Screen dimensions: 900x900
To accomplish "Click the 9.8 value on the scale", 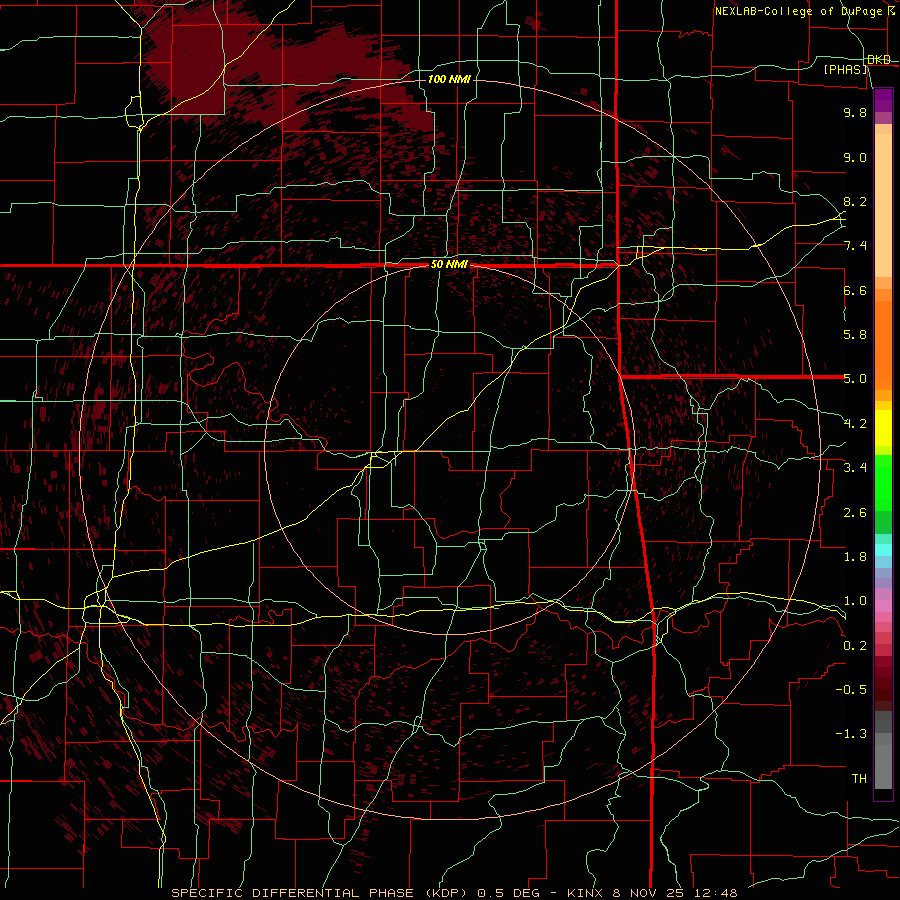I will point(855,112).
